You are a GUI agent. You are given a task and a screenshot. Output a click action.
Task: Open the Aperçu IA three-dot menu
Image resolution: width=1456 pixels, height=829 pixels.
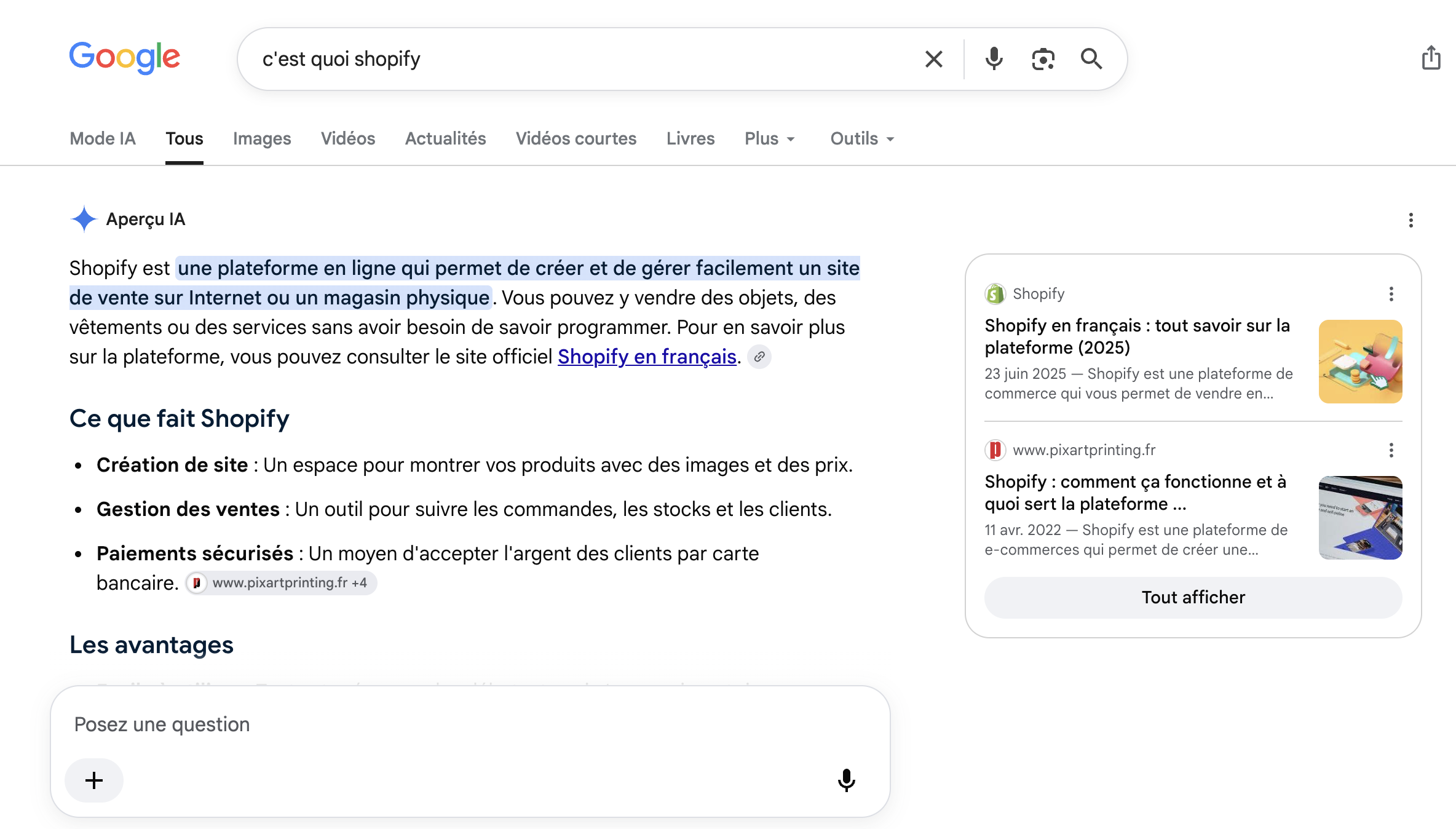pos(1410,220)
